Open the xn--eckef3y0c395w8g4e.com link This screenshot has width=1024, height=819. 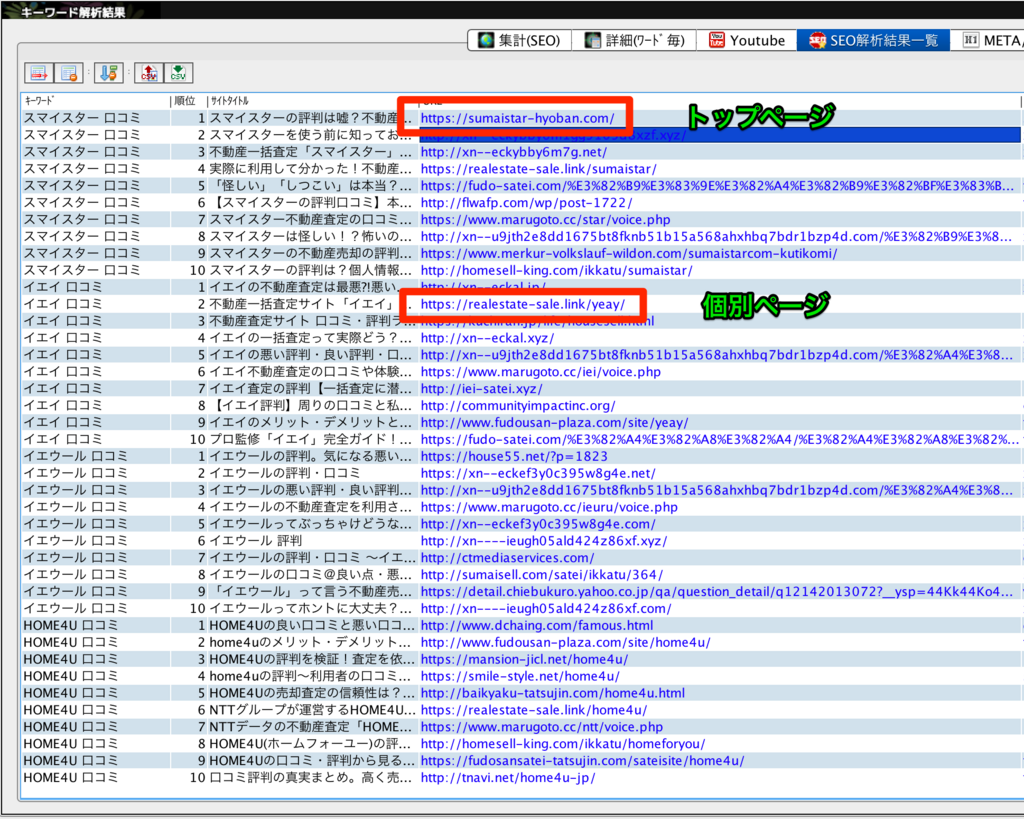pyautogui.click(x=538, y=524)
